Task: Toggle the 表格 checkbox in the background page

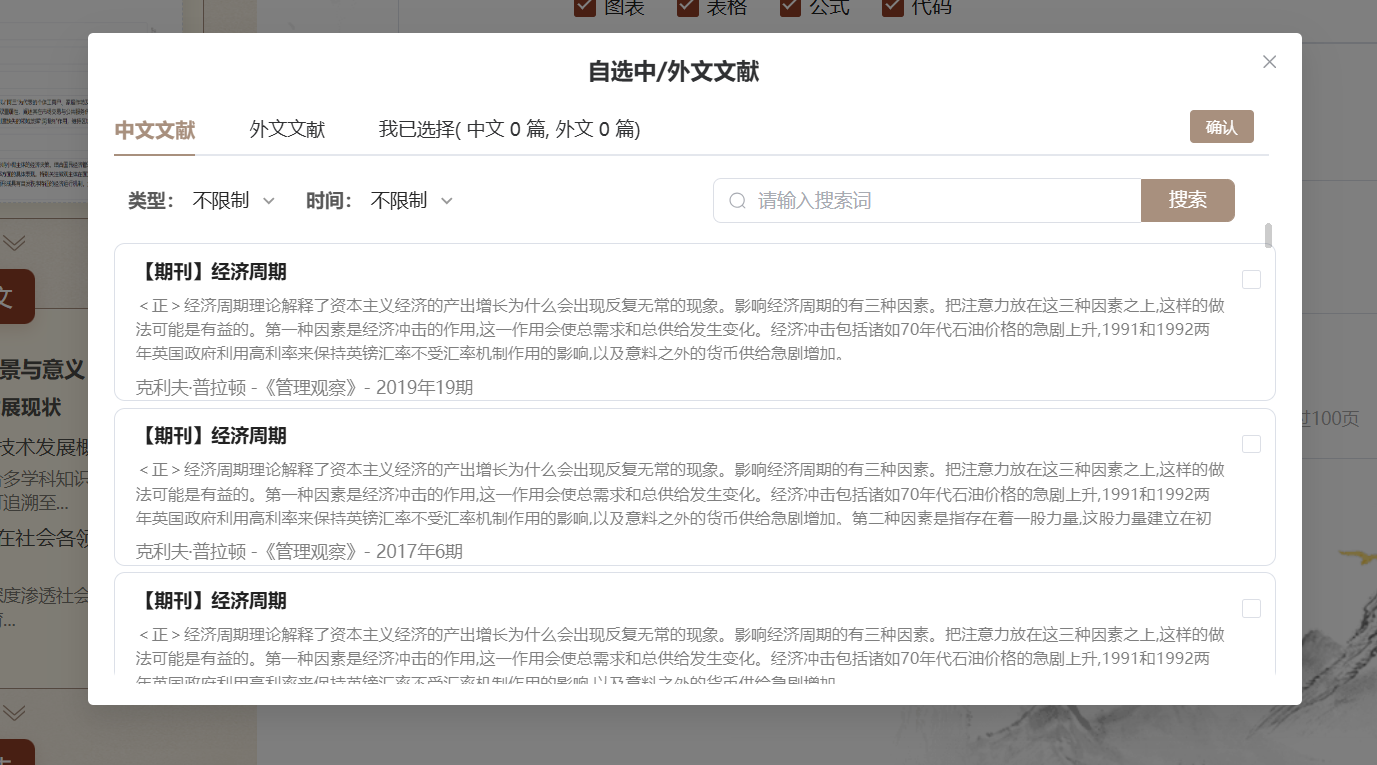Action: coord(688,7)
